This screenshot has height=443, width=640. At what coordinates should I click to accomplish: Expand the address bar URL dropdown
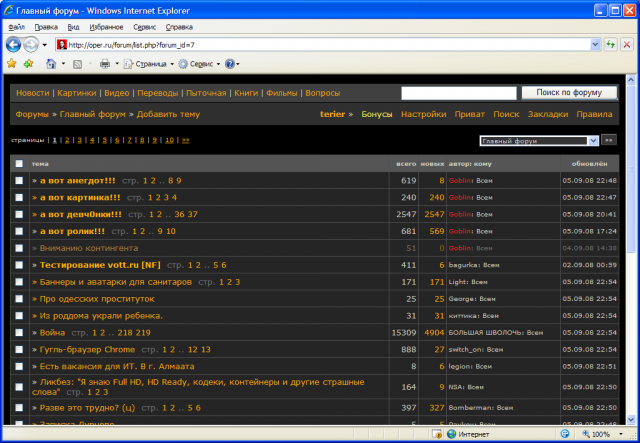(596, 45)
